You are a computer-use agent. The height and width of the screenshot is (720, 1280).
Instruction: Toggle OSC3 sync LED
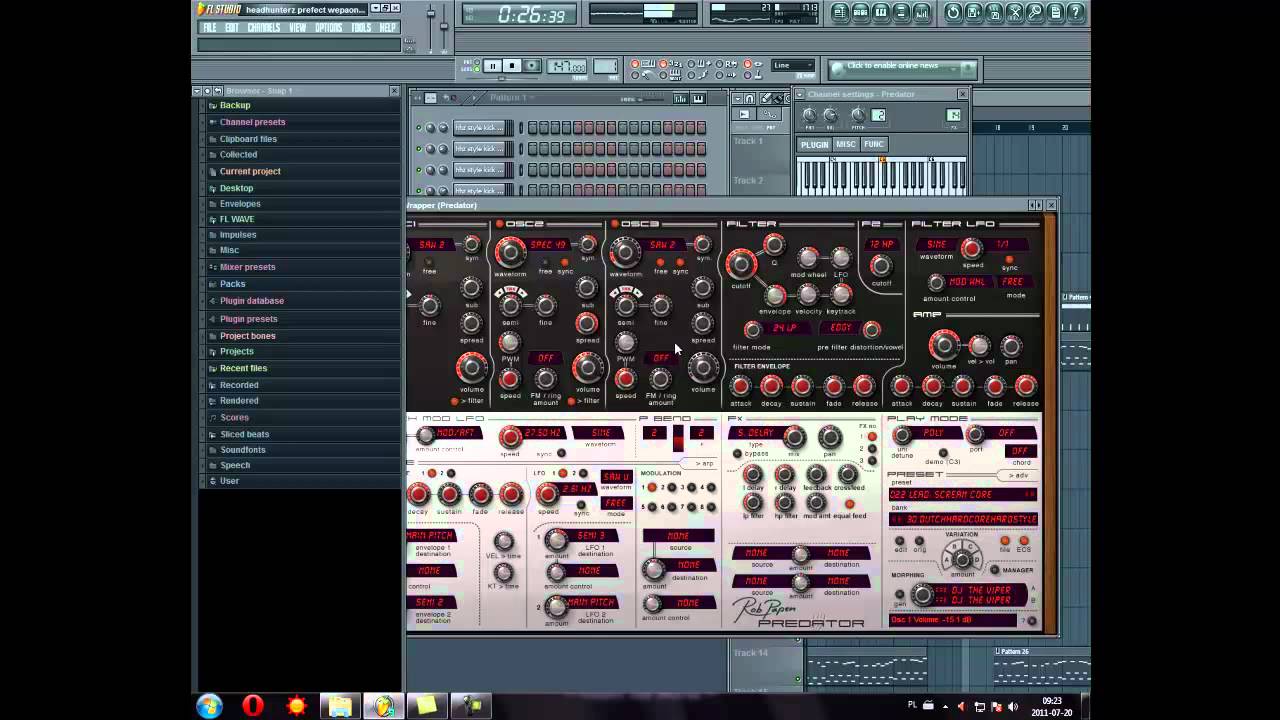coord(680,263)
